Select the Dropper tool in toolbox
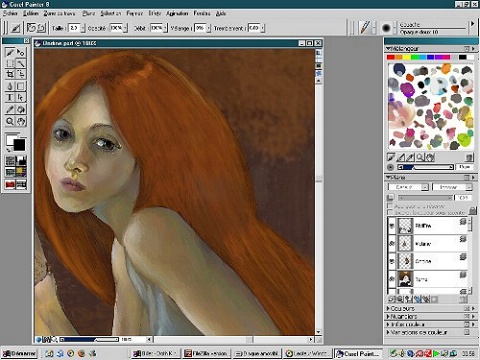 10,109
